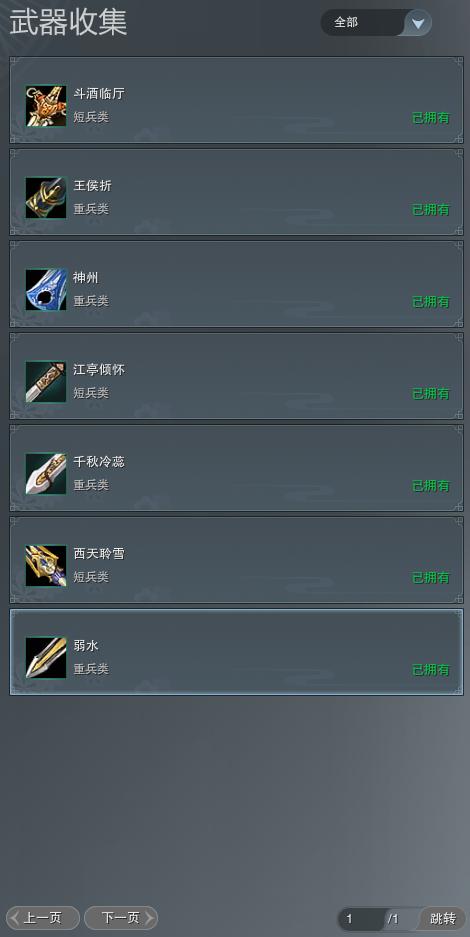Click 已拥有 label in 弱水 row
The width and height of the screenshot is (470, 937).
(x=431, y=670)
